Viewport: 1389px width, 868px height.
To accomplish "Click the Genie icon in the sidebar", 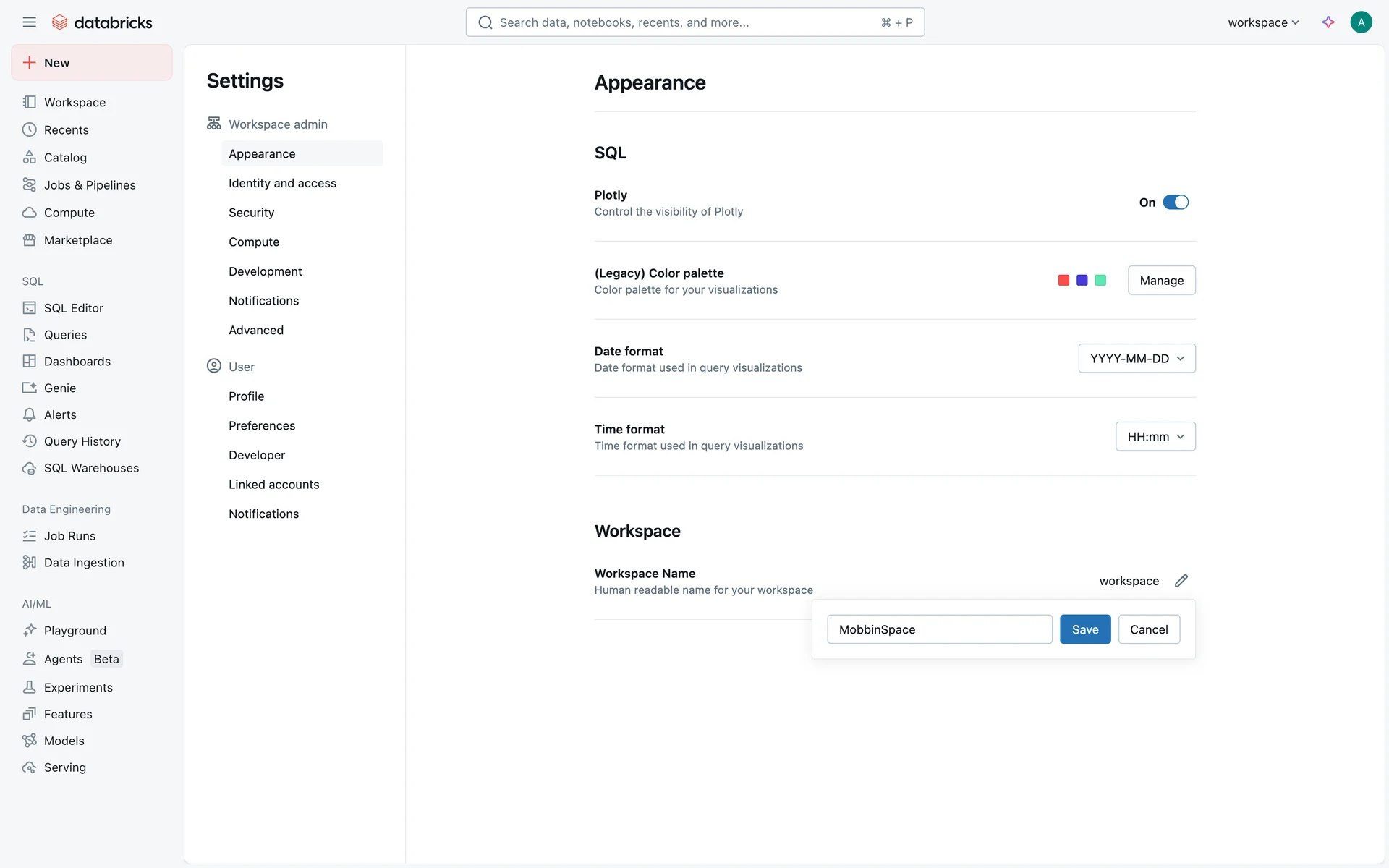I will coord(29,388).
